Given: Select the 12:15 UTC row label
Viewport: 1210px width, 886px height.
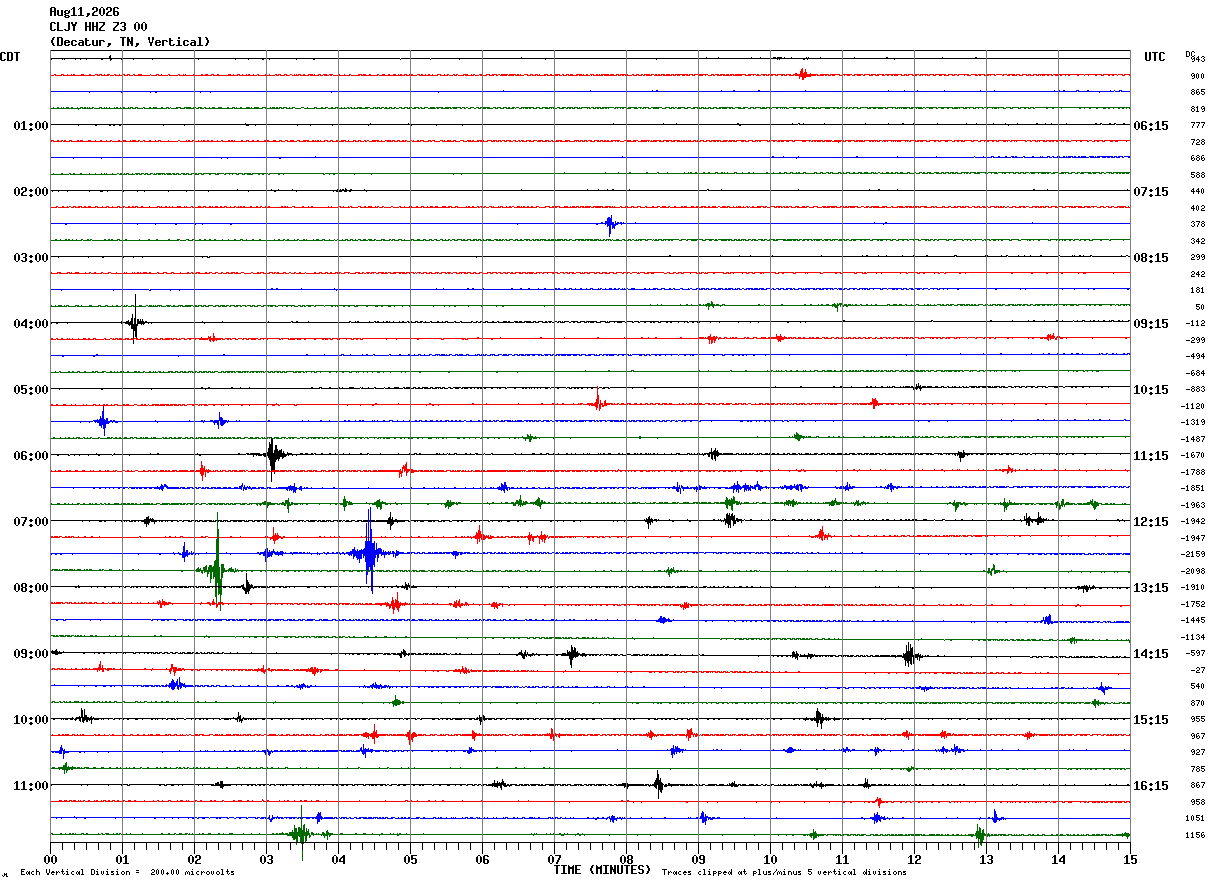Looking at the screenshot, I should 1151,522.
